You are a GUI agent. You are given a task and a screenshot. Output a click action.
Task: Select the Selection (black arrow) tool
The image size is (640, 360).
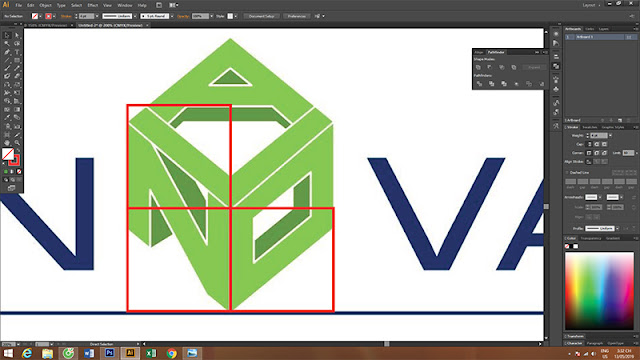(7, 36)
